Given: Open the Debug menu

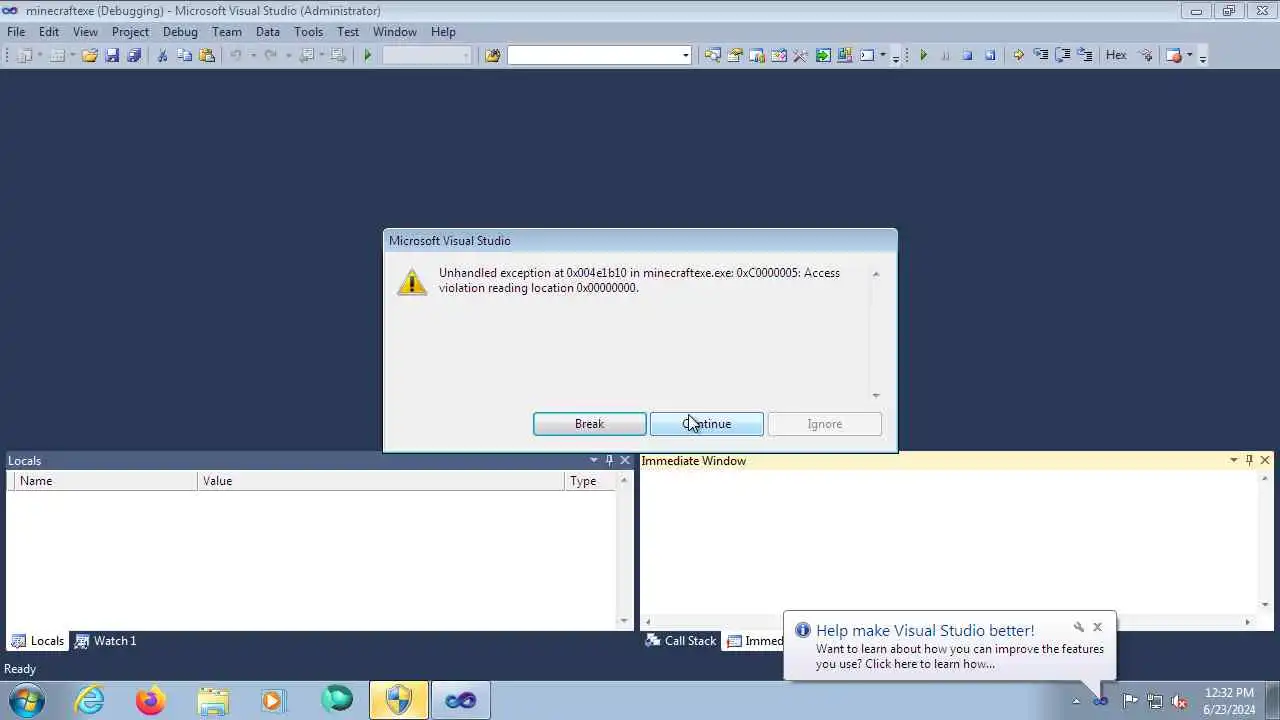Looking at the screenshot, I should click(180, 32).
